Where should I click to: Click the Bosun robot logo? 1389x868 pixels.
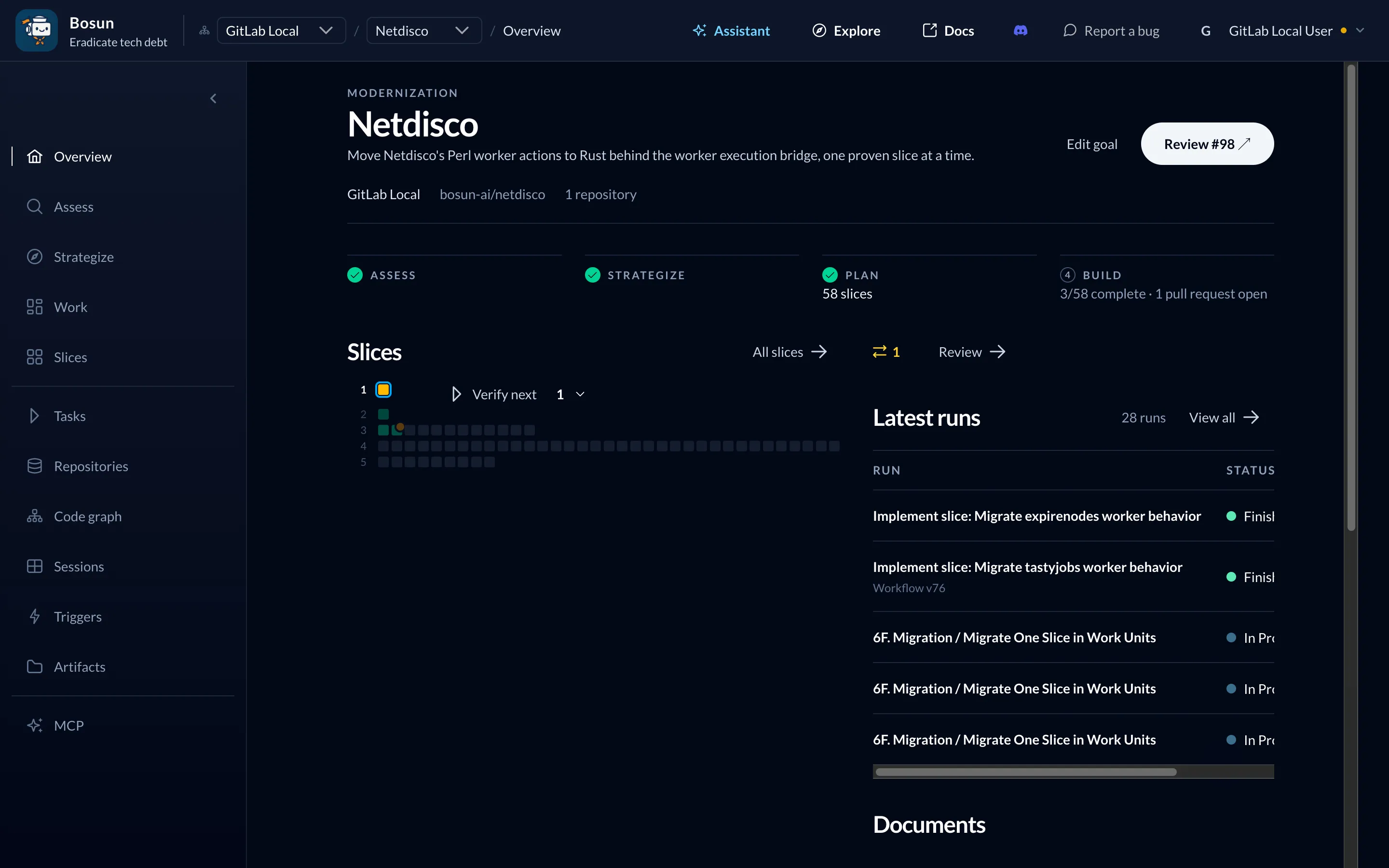click(x=36, y=30)
